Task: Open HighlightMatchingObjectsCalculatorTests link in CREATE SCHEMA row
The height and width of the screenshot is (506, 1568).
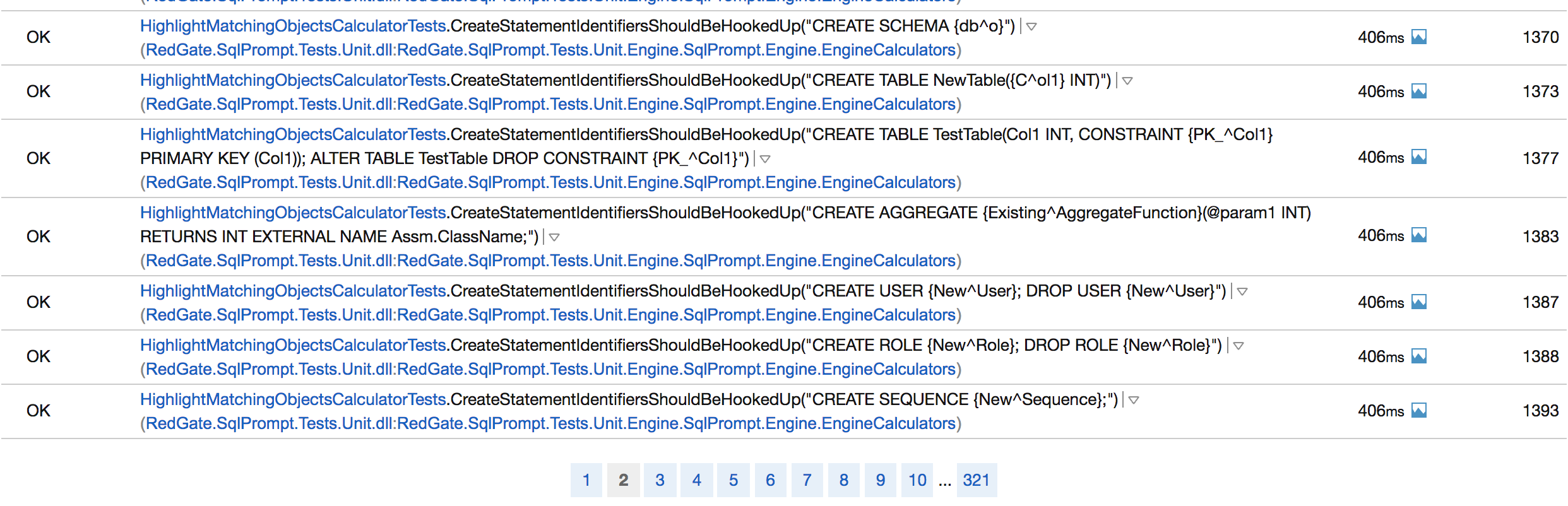Action: pyautogui.click(x=293, y=26)
